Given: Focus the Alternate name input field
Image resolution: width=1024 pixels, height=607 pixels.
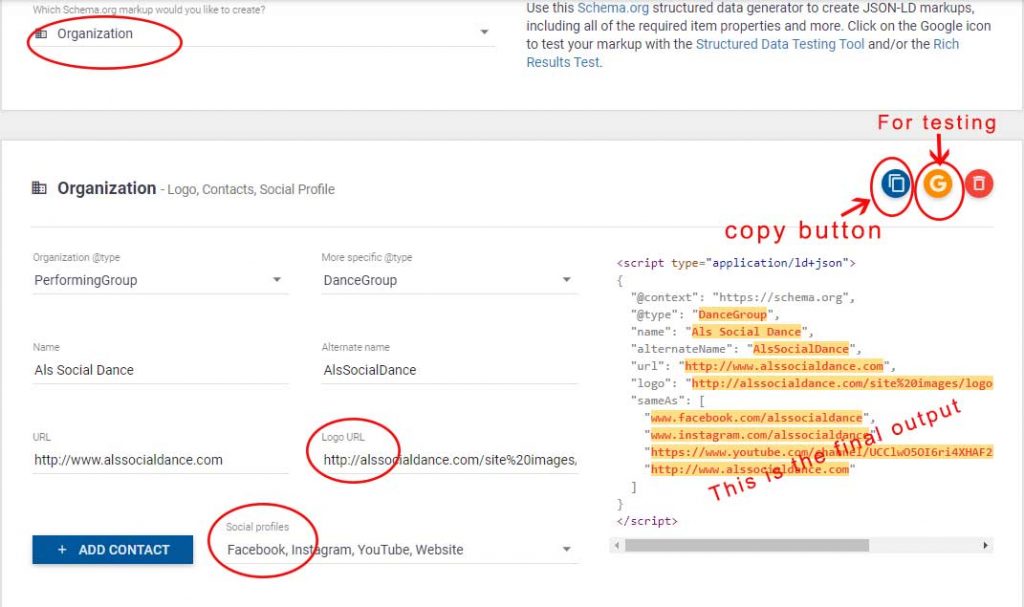Looking at the screenshot, I should (448, 370).
